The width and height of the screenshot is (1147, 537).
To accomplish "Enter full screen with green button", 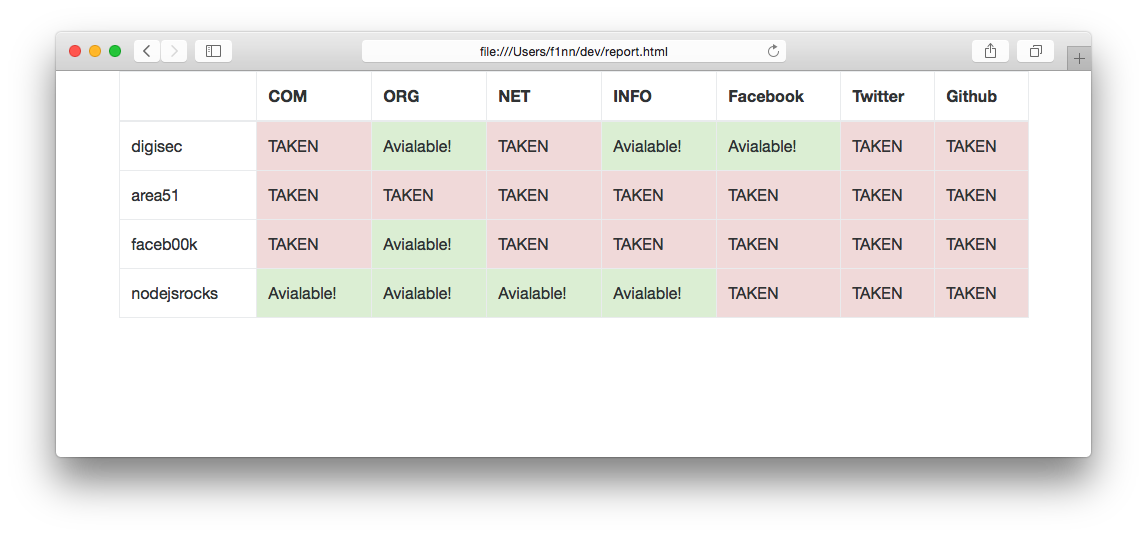I will point(115,51).
